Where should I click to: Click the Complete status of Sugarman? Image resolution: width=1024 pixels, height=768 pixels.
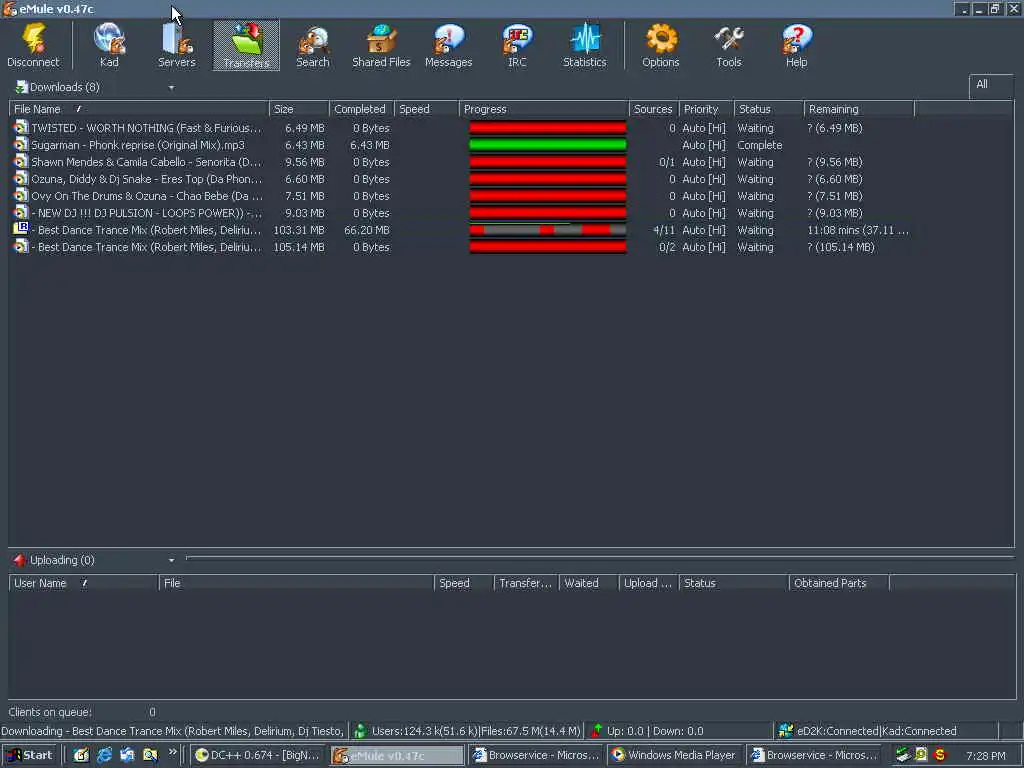760,145
